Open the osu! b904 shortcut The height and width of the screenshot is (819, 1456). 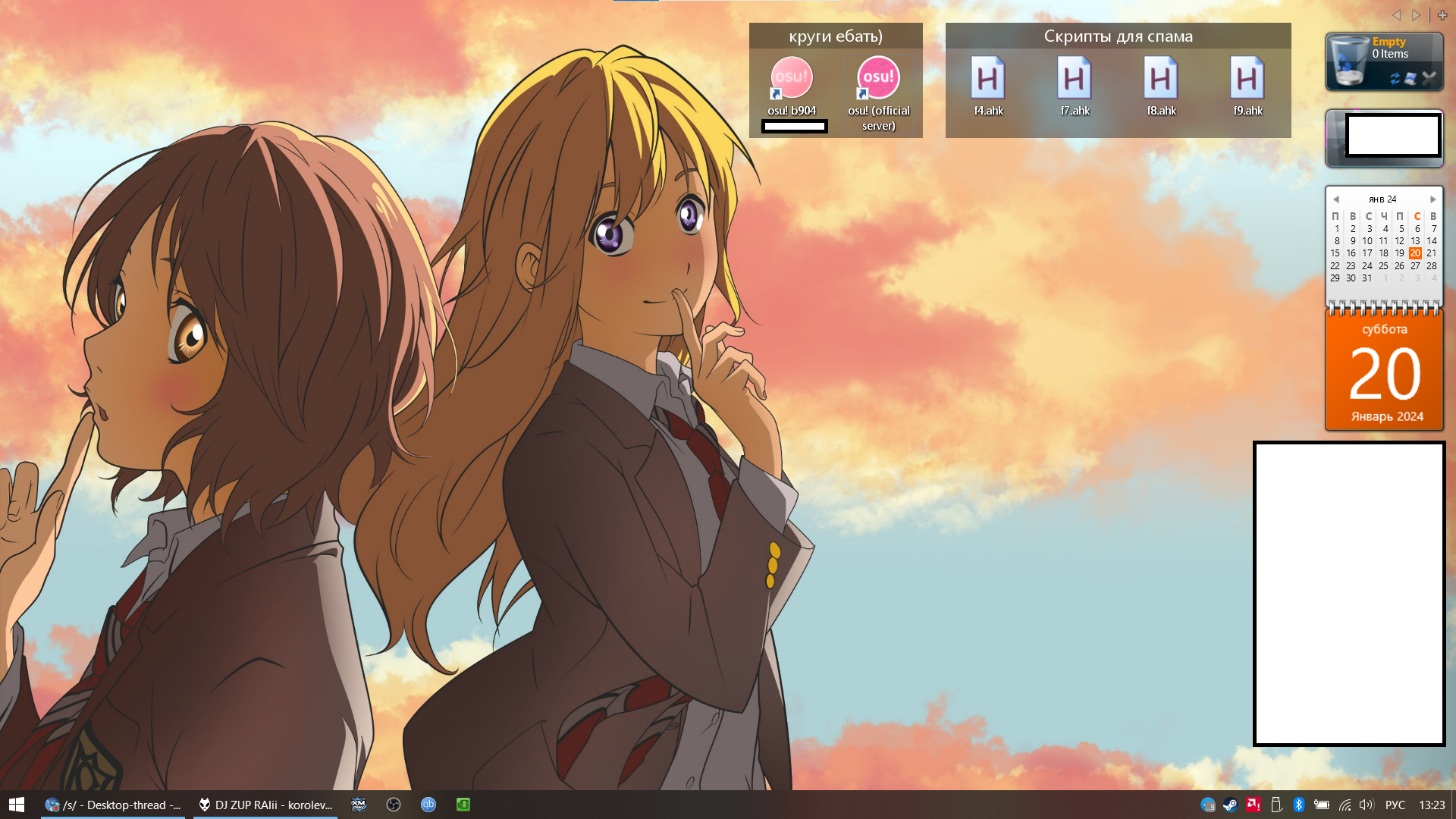coord(792,78)
